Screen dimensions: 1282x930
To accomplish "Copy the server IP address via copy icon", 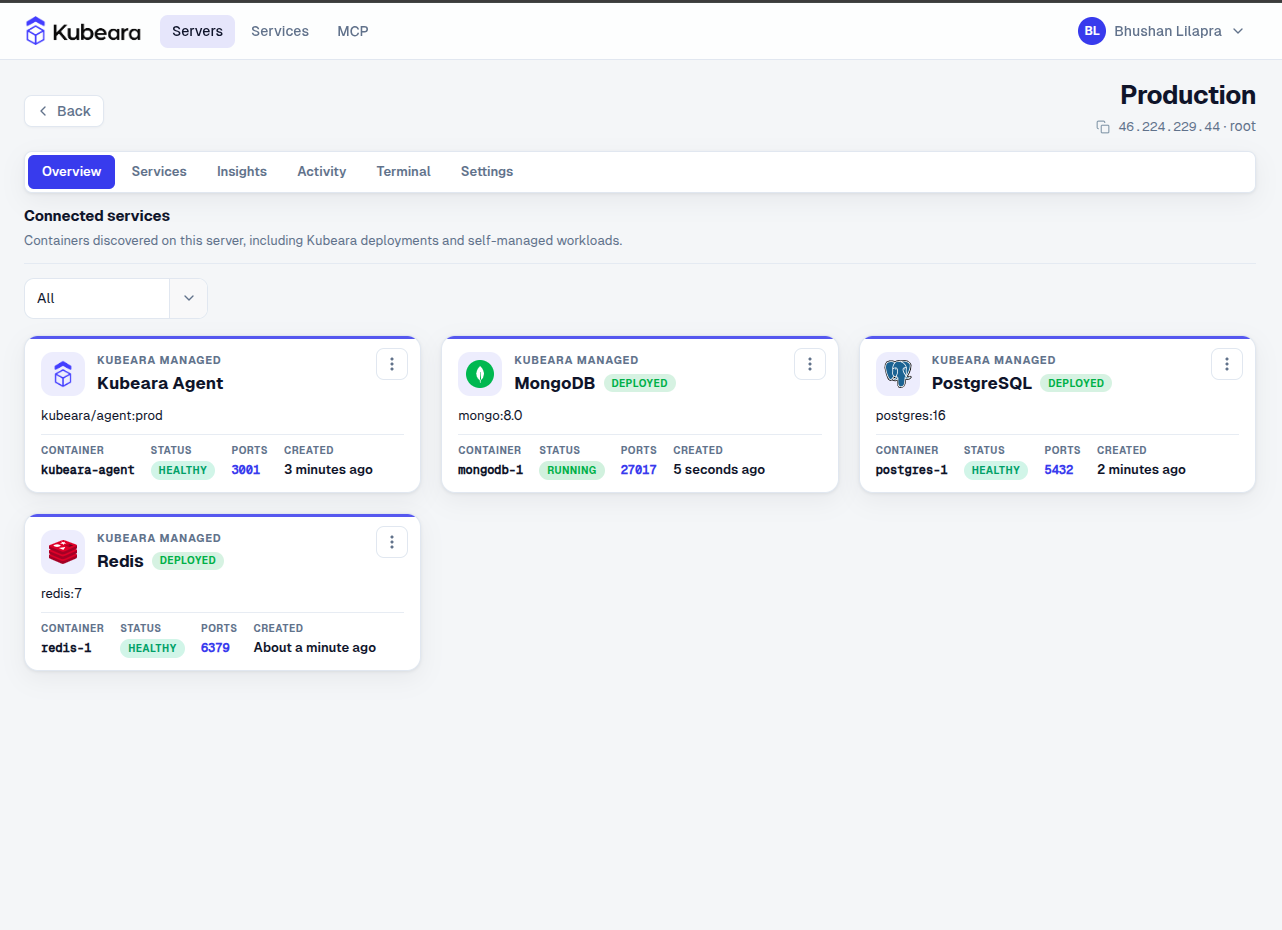I will [x=1103, y=127].
